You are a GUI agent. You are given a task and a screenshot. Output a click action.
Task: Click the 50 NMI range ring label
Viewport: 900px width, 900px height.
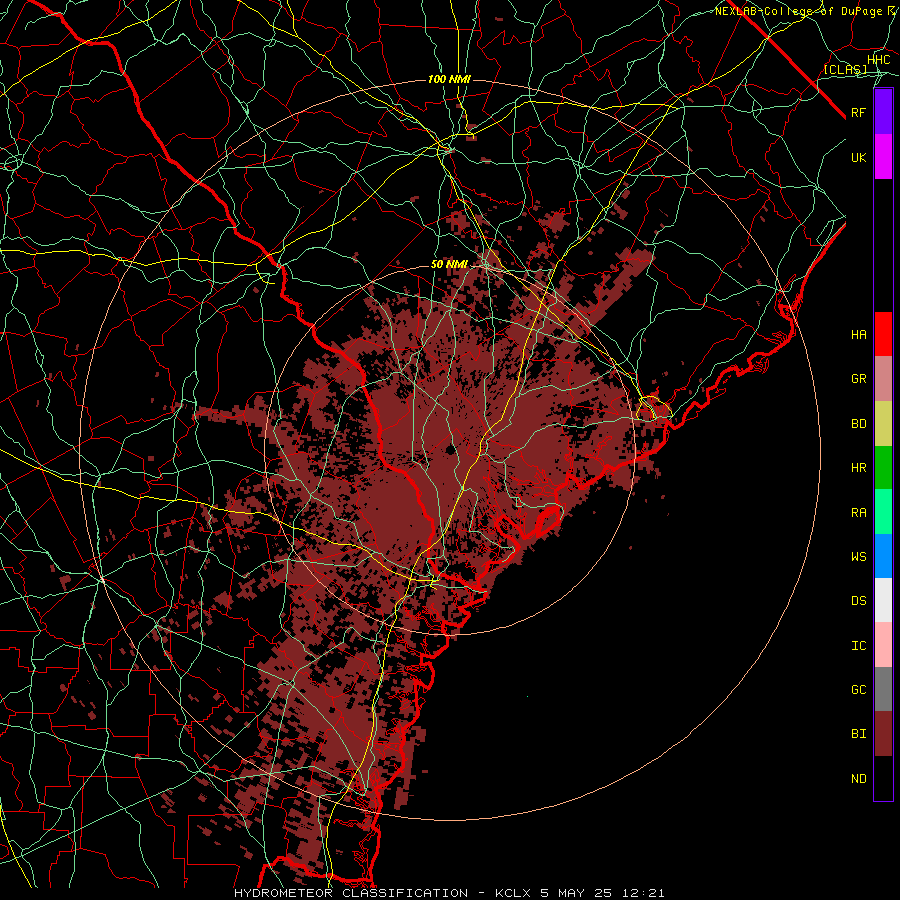click(x=449, y=265)
